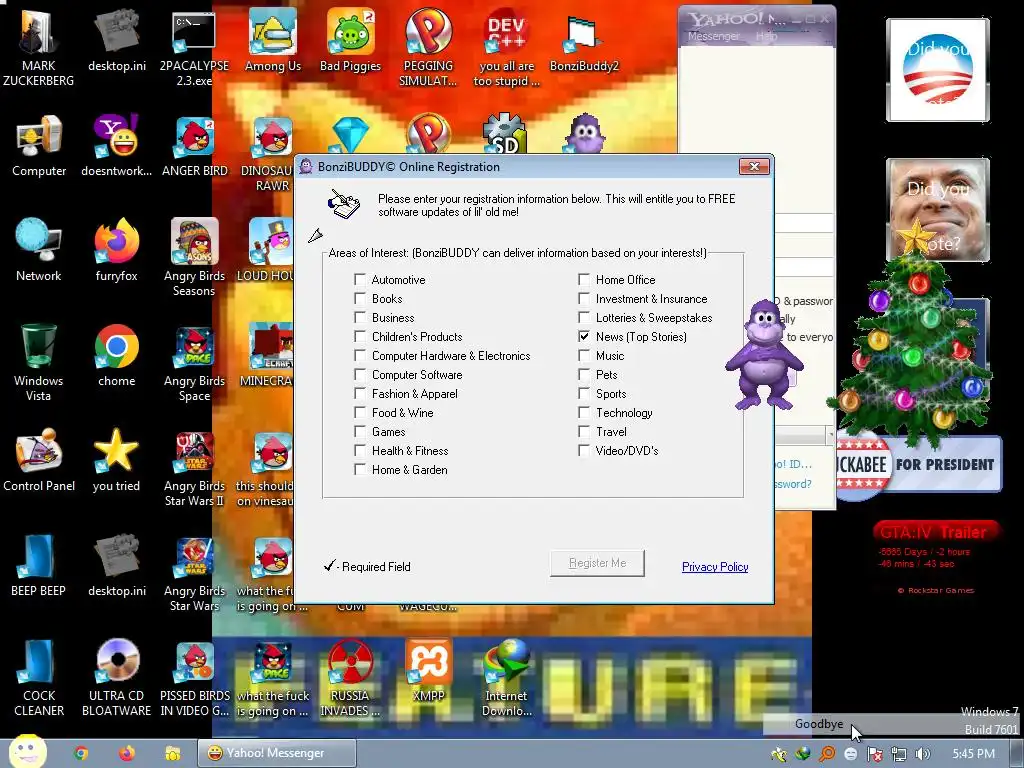Click the BonziBuddy purple gorilla character
Viewport: 1024px width, 768px height.
click(x=764, y=355)
